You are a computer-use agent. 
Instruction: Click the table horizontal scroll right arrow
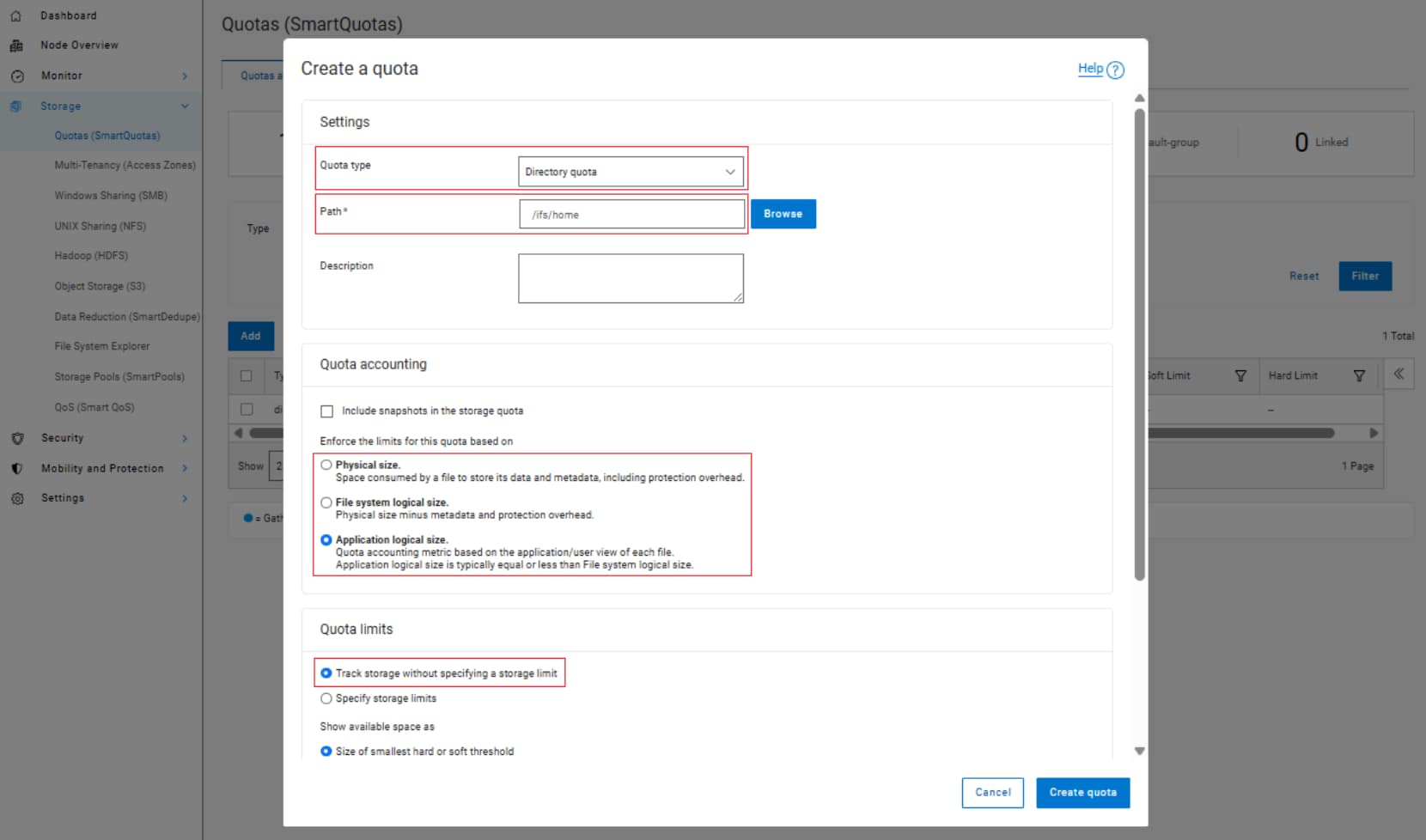click(x=1374, y=433)
